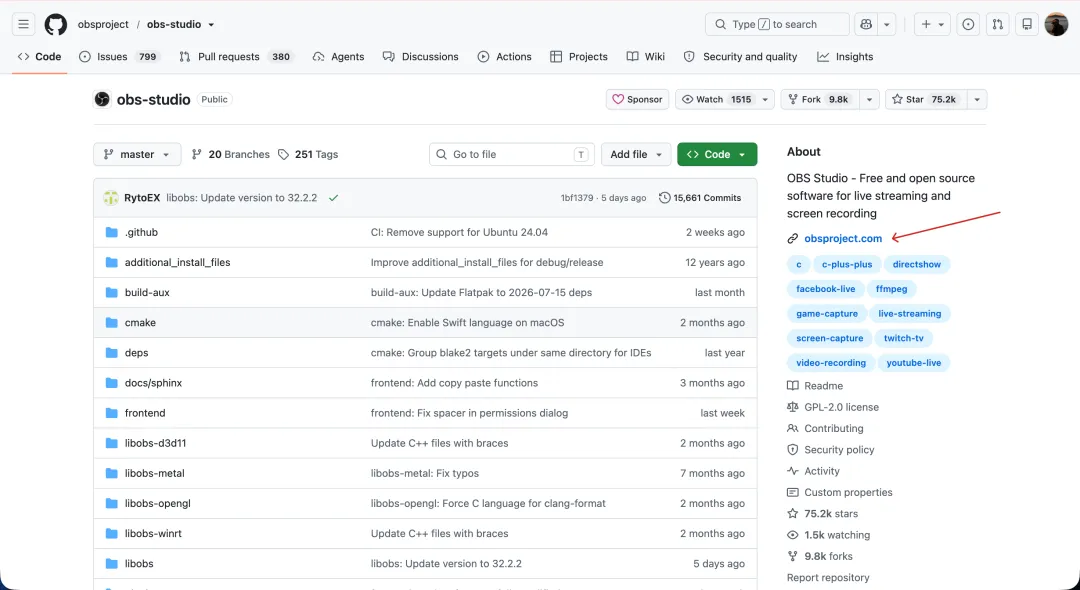View the commit check status checkmark

click(x=333, y=198)
